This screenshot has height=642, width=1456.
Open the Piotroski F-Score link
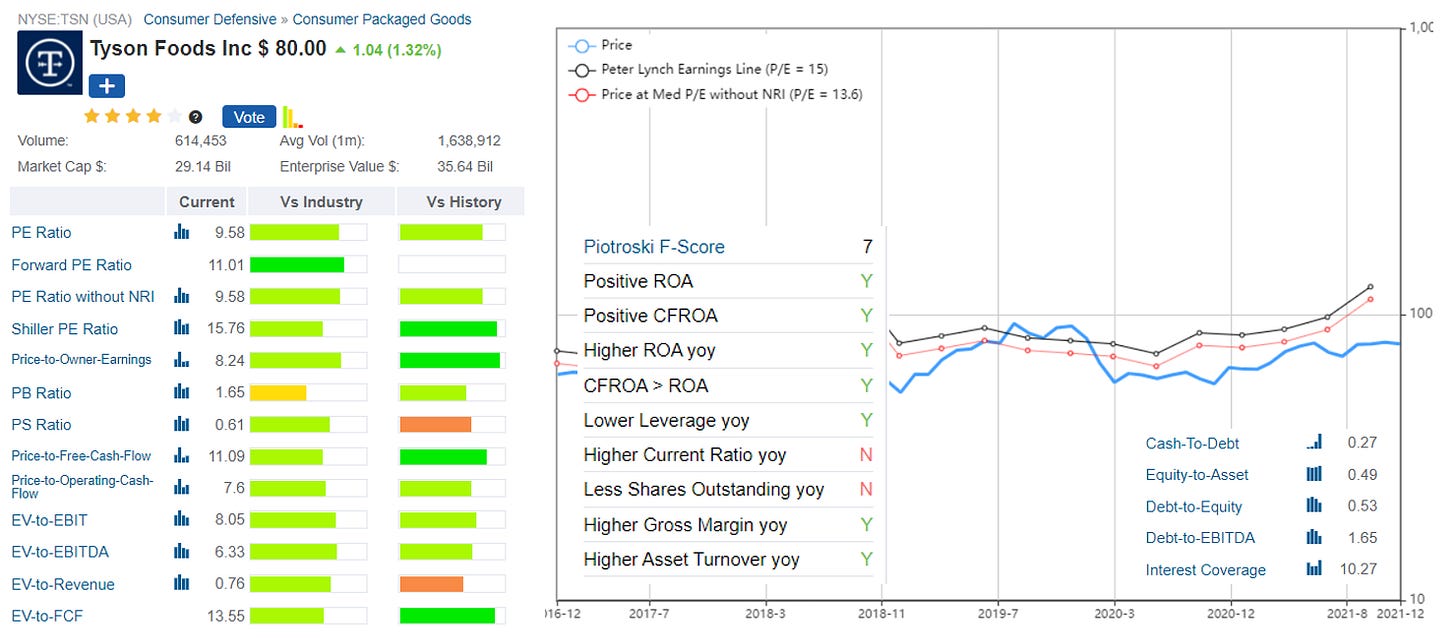coord(654,247)
